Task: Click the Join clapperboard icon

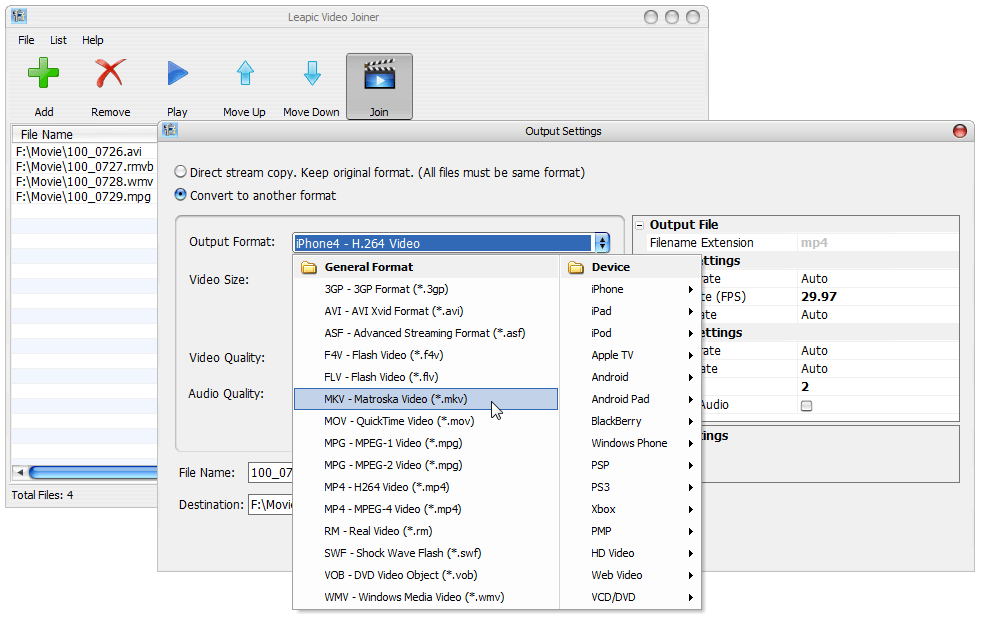Action: click(x=379, y=76)
